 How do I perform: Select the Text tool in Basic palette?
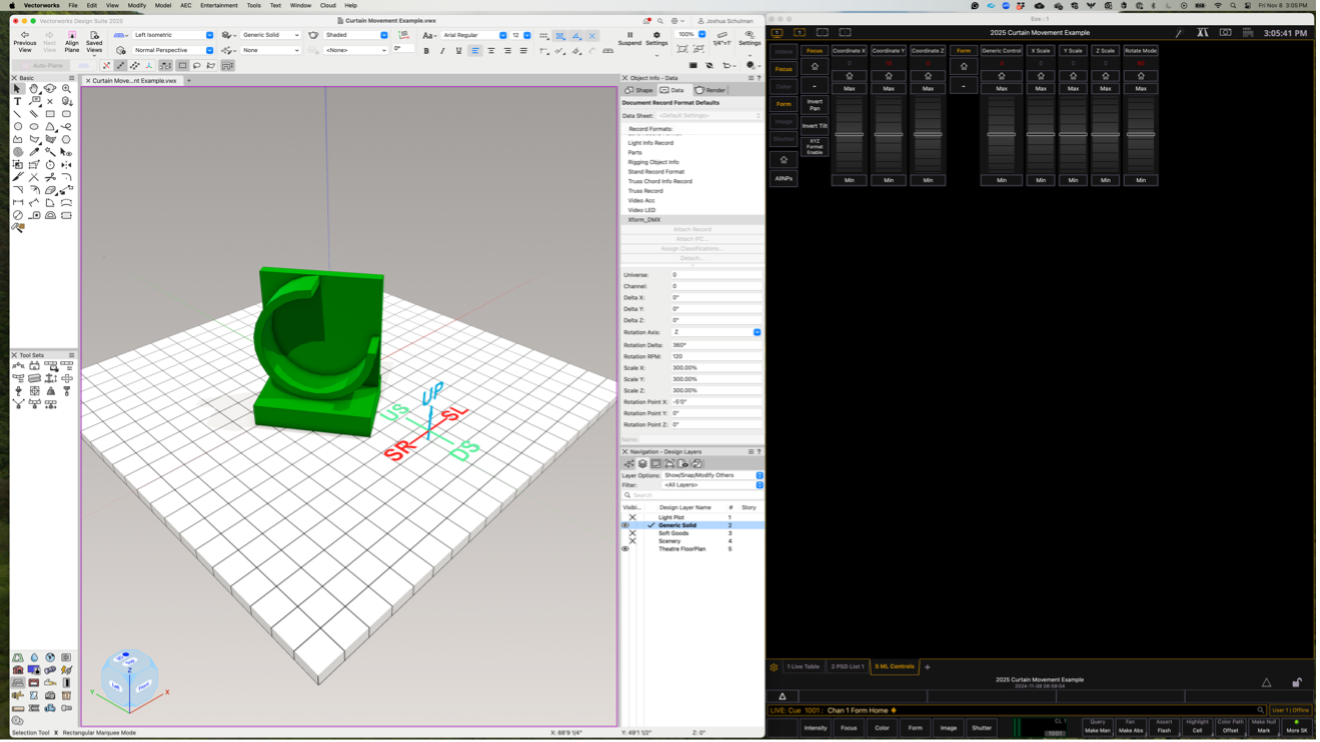(x=18, y=102)
